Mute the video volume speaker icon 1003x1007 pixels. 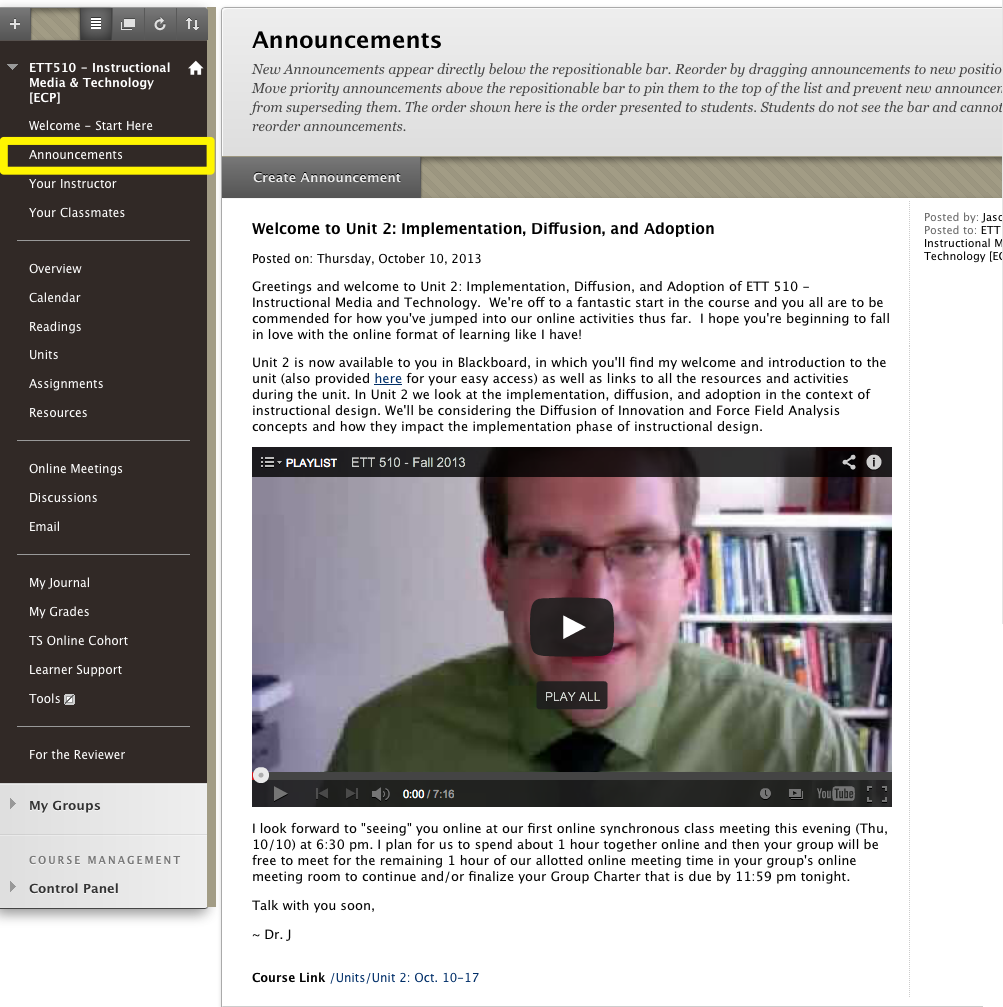click(x=381, y=794)
